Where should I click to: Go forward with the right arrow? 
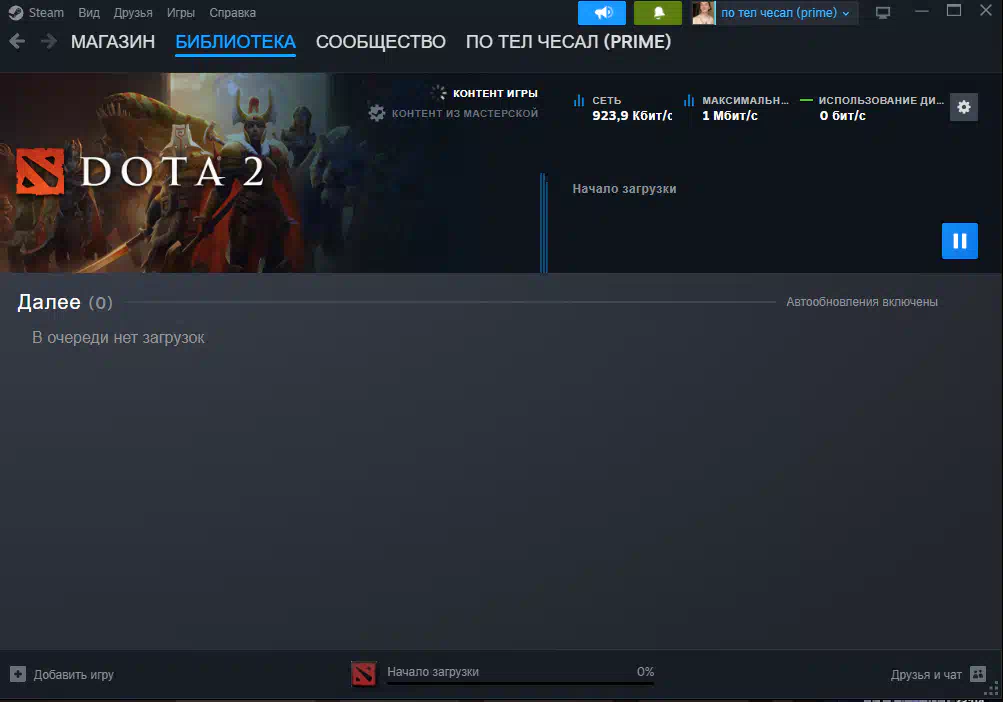49,42
